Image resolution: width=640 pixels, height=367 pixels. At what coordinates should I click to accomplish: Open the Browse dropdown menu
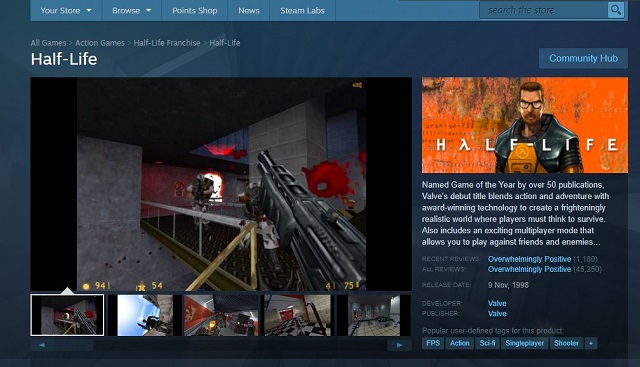coord(131,11)
